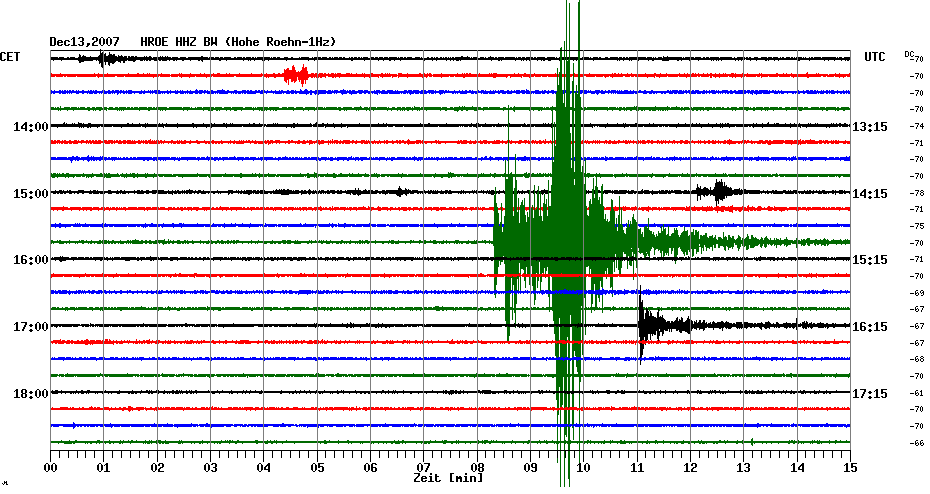
Task: Click the DC value '-66'
Action: tap(917, 444)
